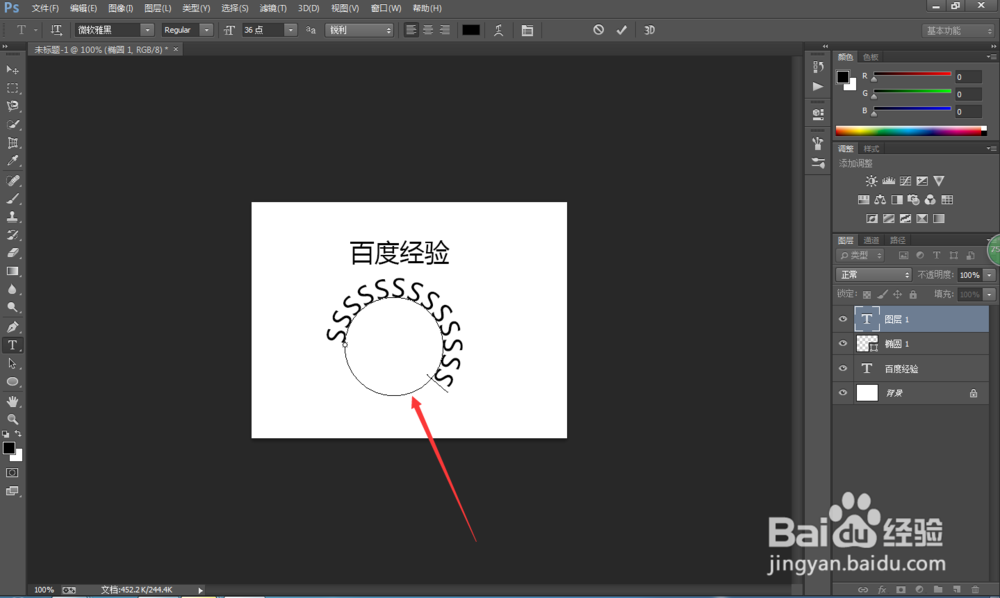Select the Lasso tool
This screenshot has width=1000, height=598.
click(12, 106)
